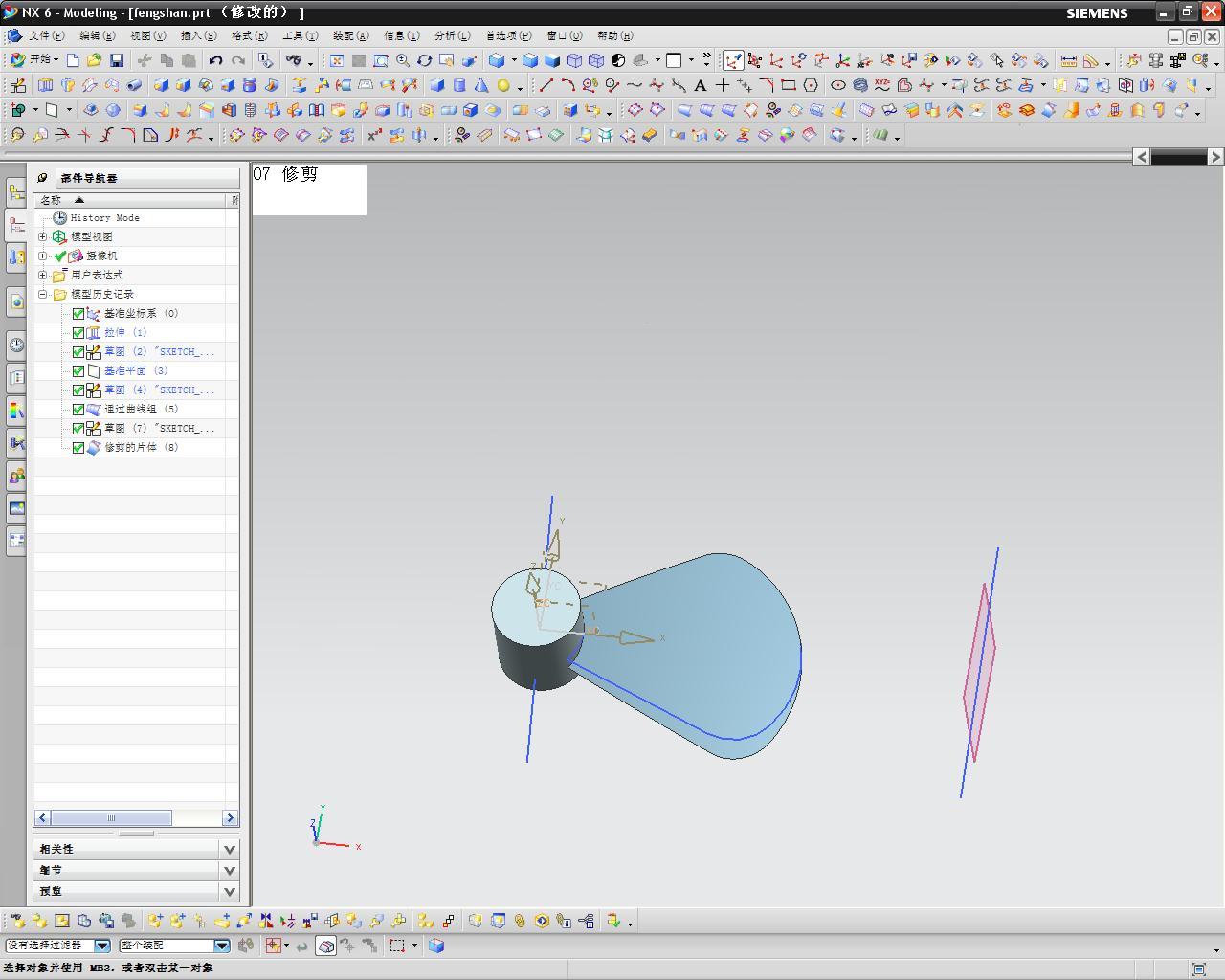
Task: Select 通过曲线组 (5) feature row
Action: [136, 409]
